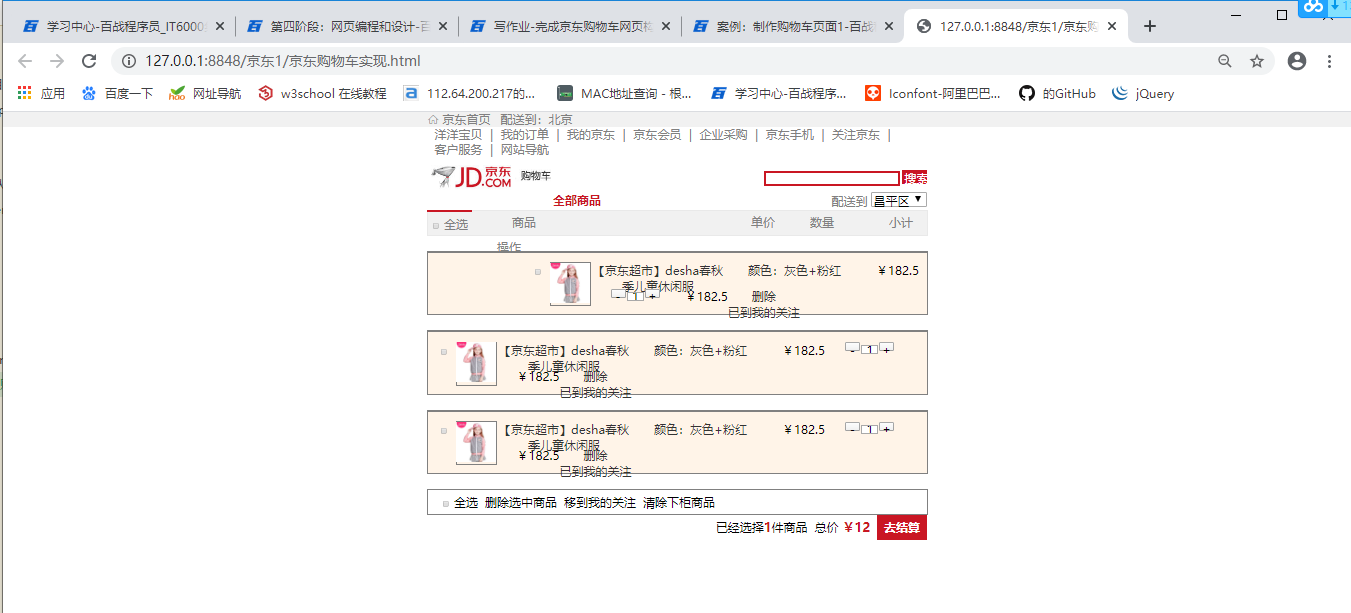Screen dimensions: 1351x613
Task: Switch to 写作业-完成京东购物车 tab
Action: pos(571,26)
